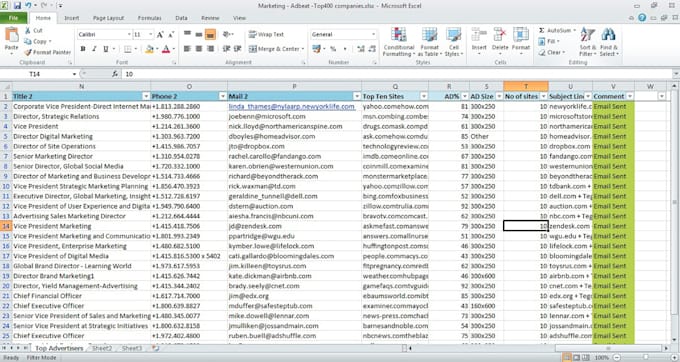Image resolution: width=680 pixels, height=362 pixels.
Task: Click the AutoSum sigma icon
Action: (542, 30)
